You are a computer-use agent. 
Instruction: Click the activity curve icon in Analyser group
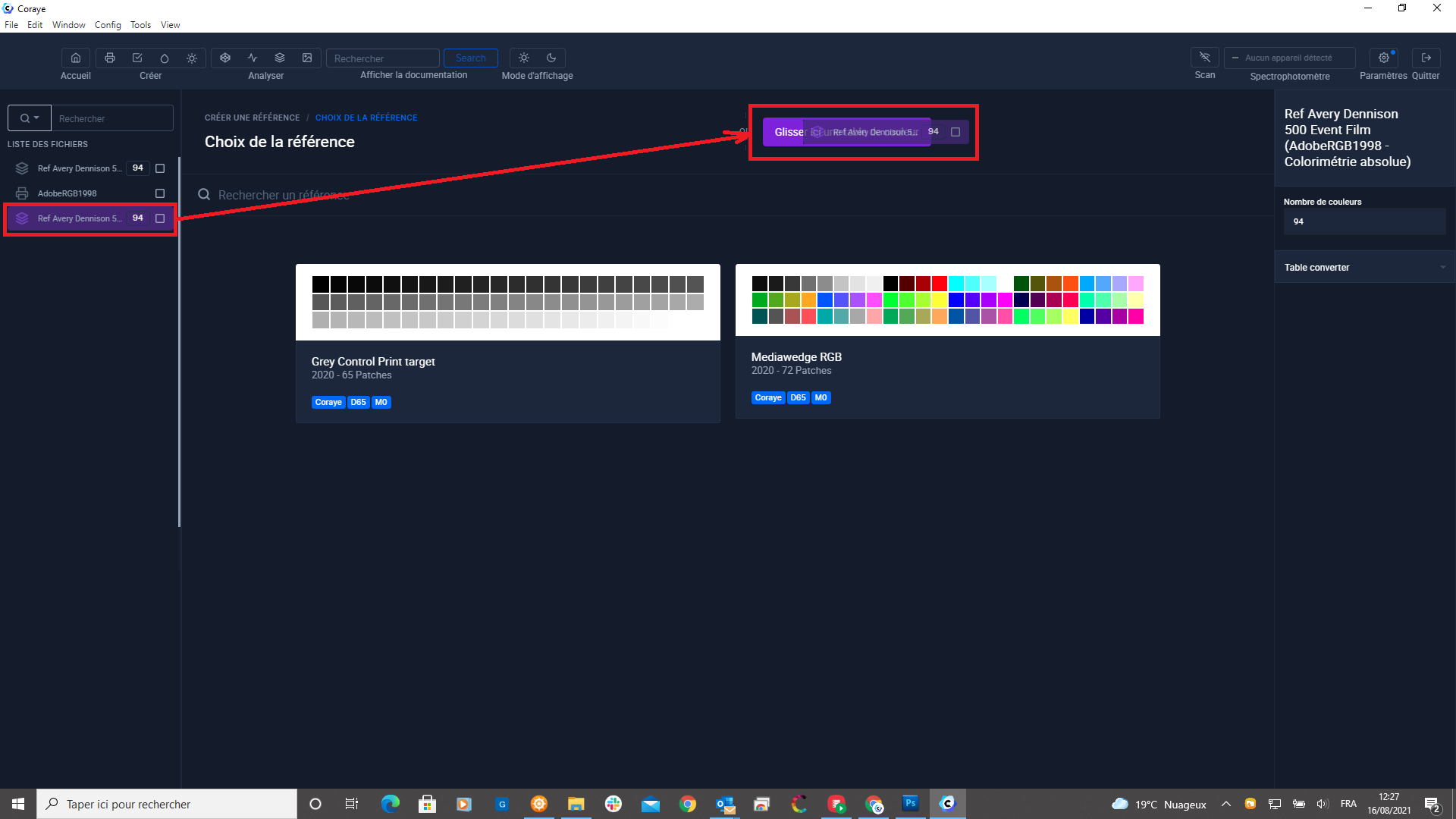coord(253,58)
